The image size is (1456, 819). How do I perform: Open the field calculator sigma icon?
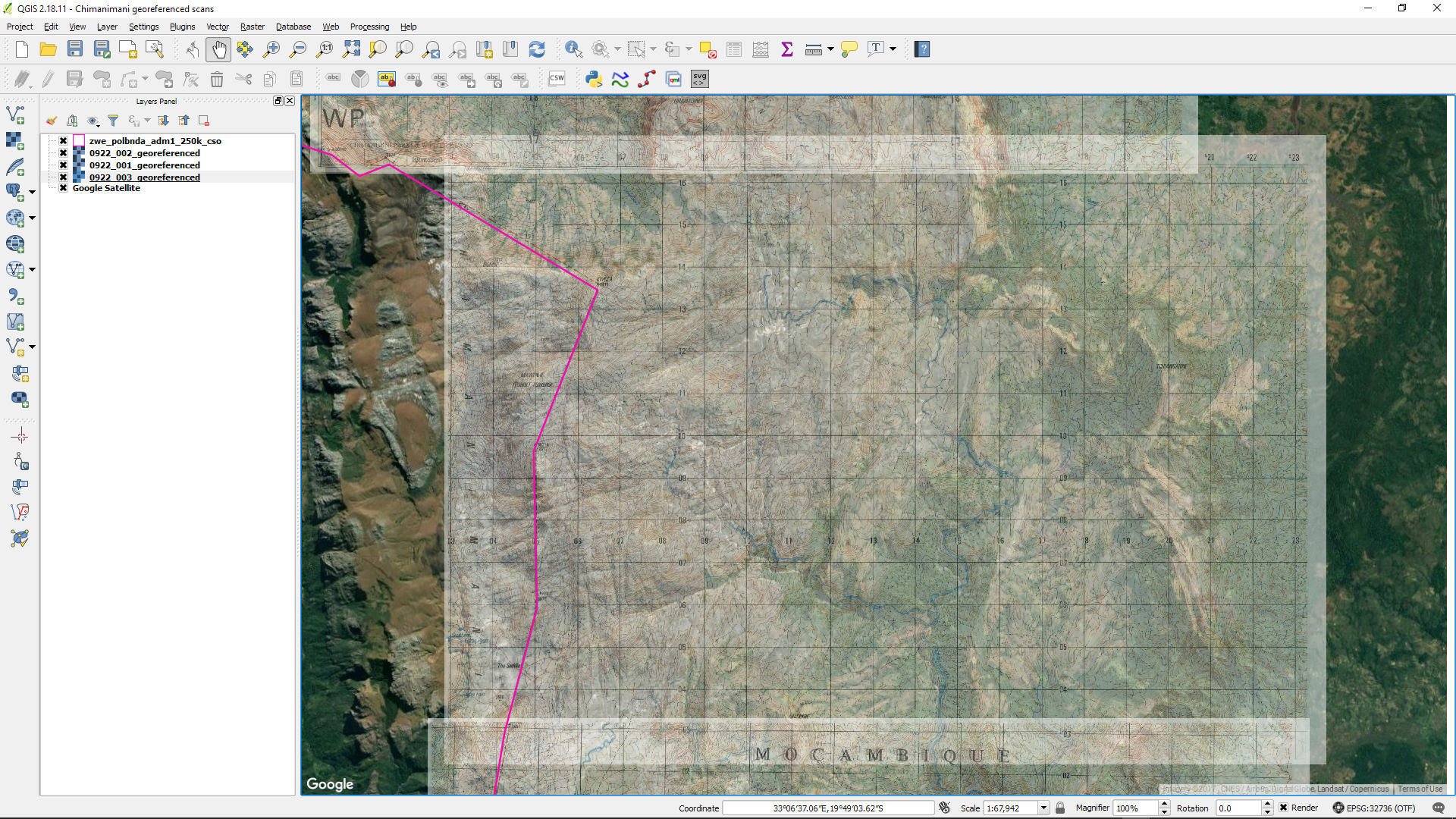pos(786,49)
